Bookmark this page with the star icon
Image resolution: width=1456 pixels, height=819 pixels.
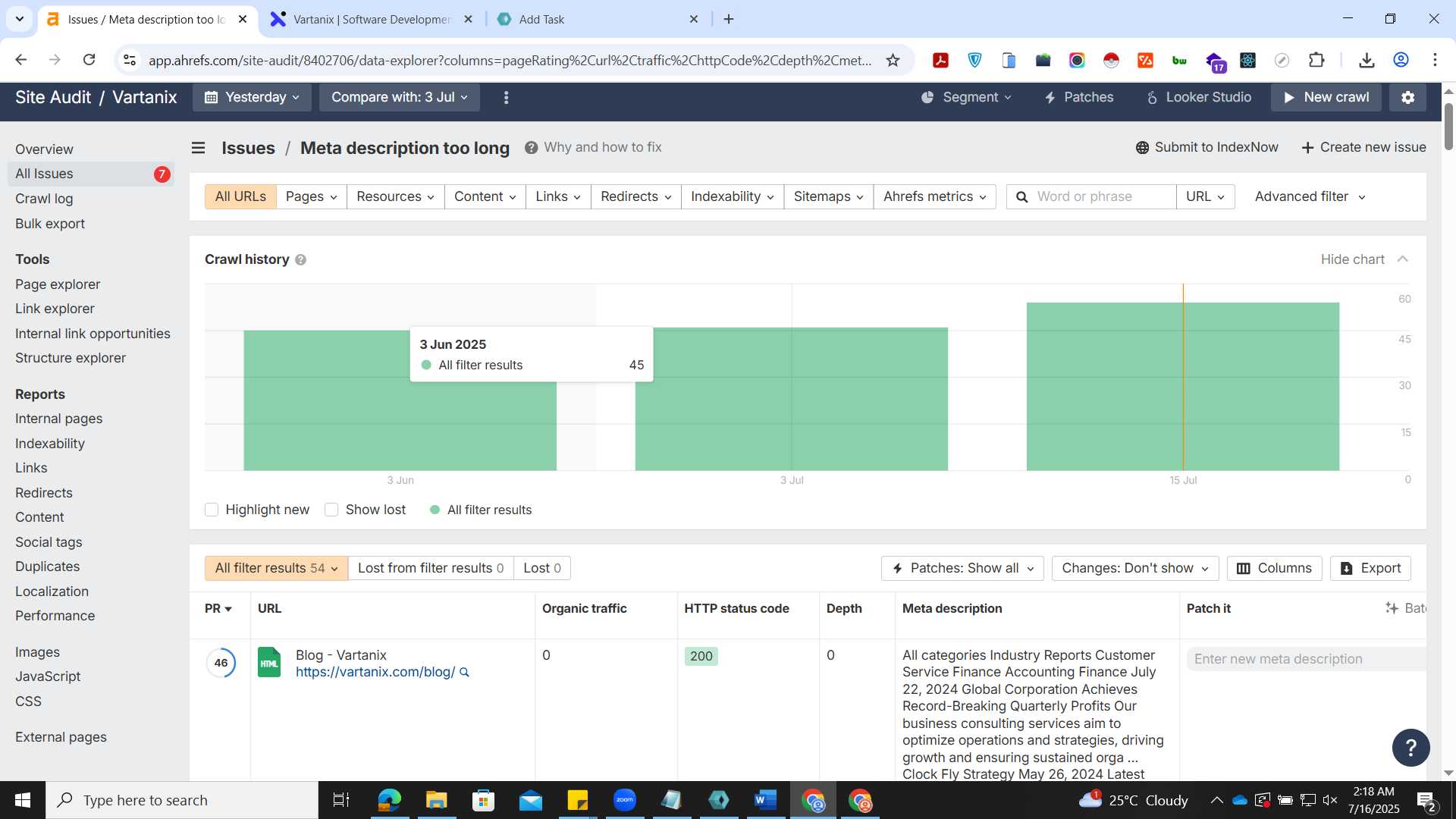coord(893,60)
